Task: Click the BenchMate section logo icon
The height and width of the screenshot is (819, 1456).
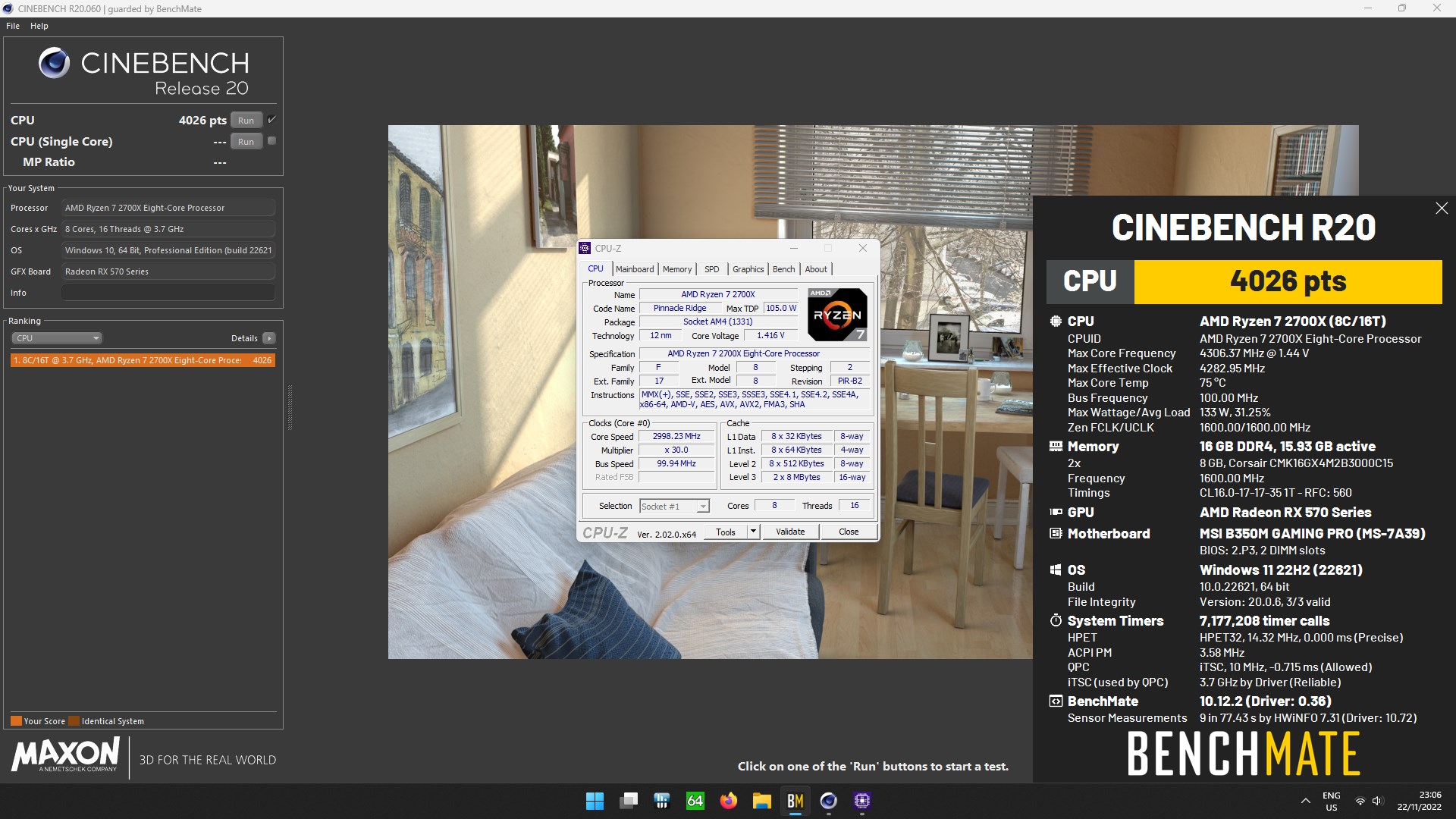Action: pyautogui.click(x=1056, y=701)
